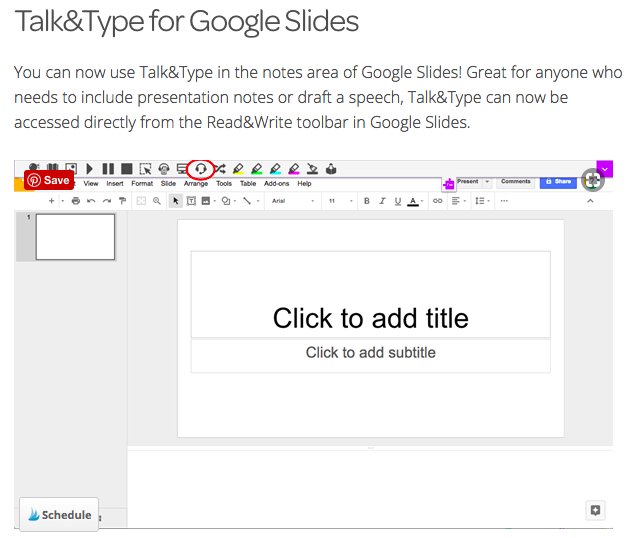
Task: Click the Present button
Action: [x=468, y=182]
